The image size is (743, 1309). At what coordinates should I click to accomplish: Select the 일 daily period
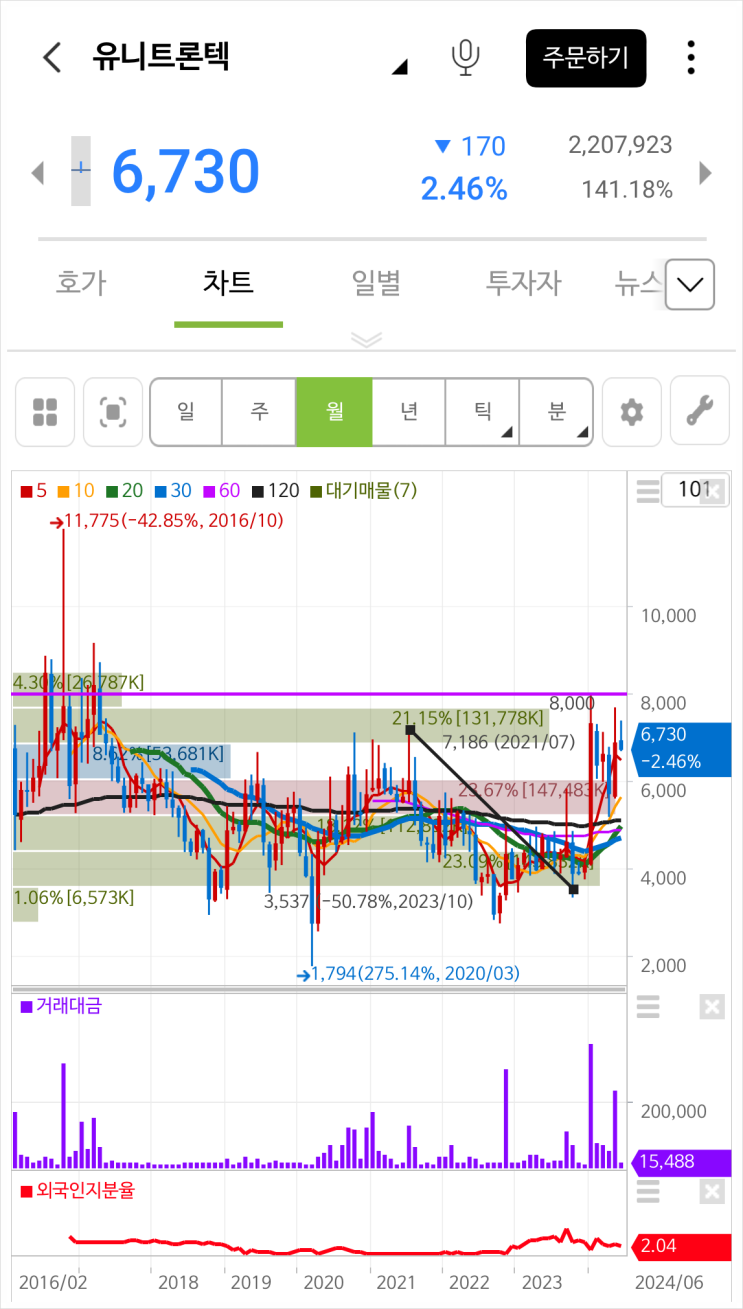(x=186, y=412)
